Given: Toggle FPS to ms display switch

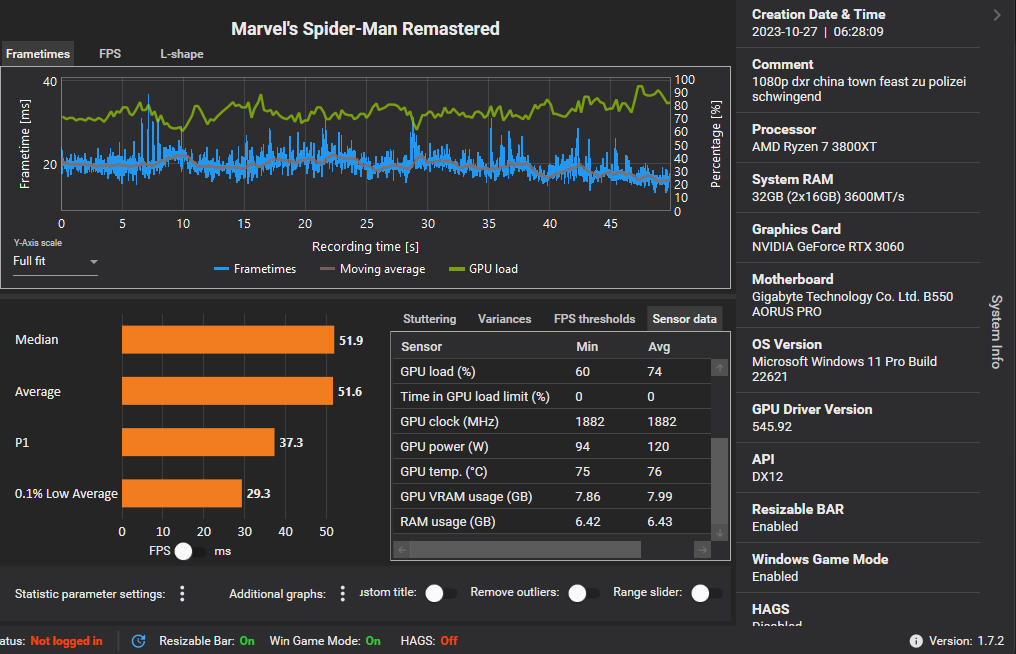Looking at the screenshot, I should [189, 551].
